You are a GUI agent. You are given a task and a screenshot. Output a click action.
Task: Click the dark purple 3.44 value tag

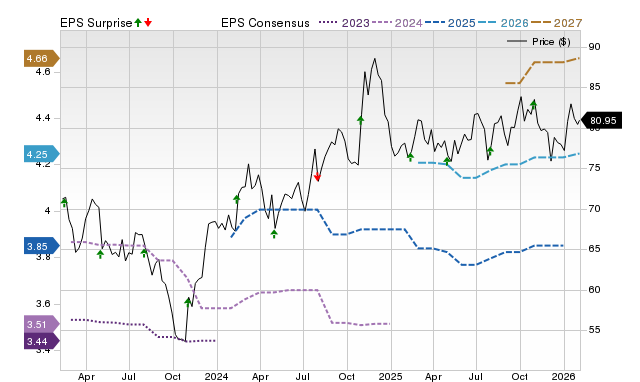41,341
